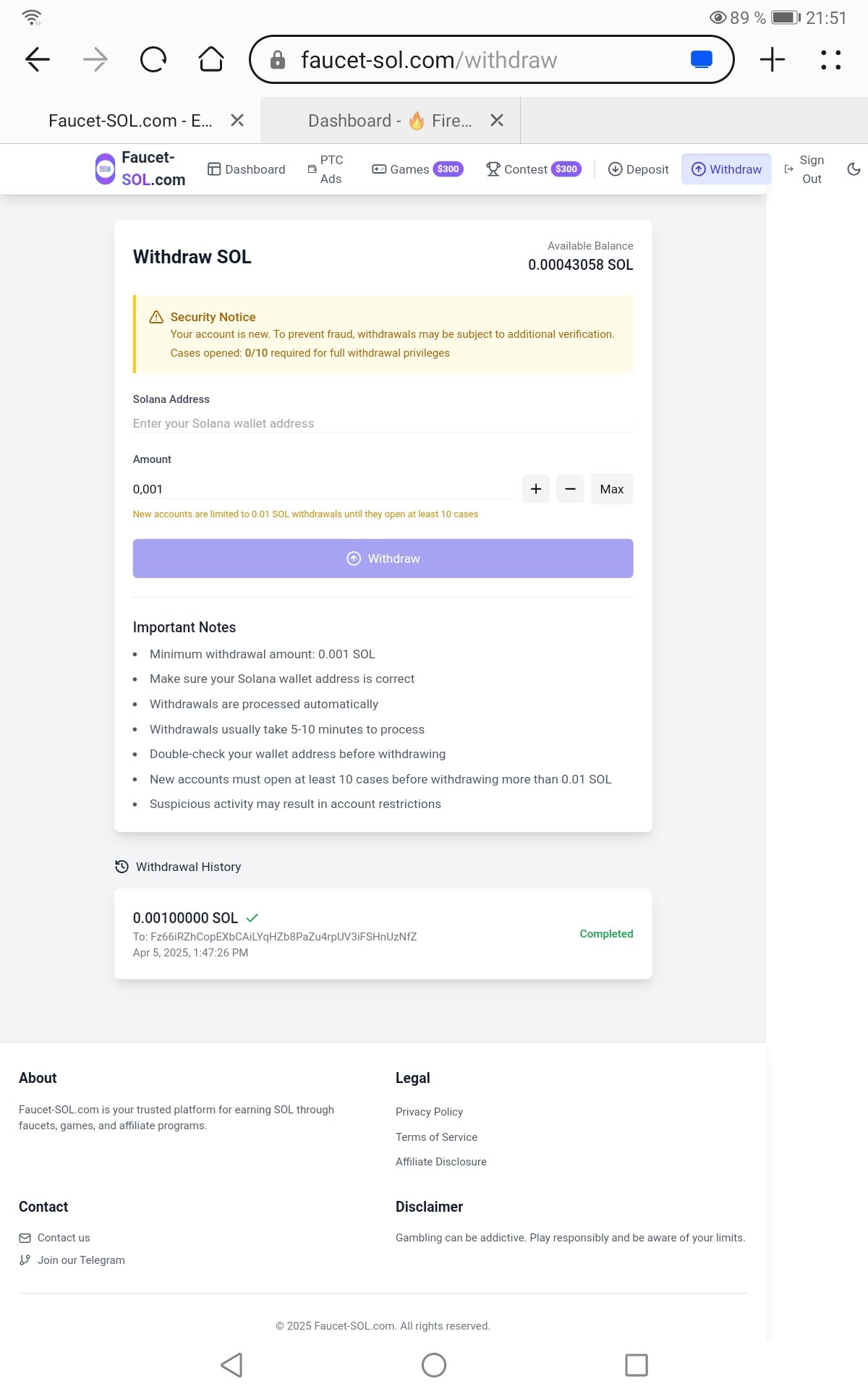Click the Solana wallet address field
This screenshot has height=1389, width=868.
(383, 423)
